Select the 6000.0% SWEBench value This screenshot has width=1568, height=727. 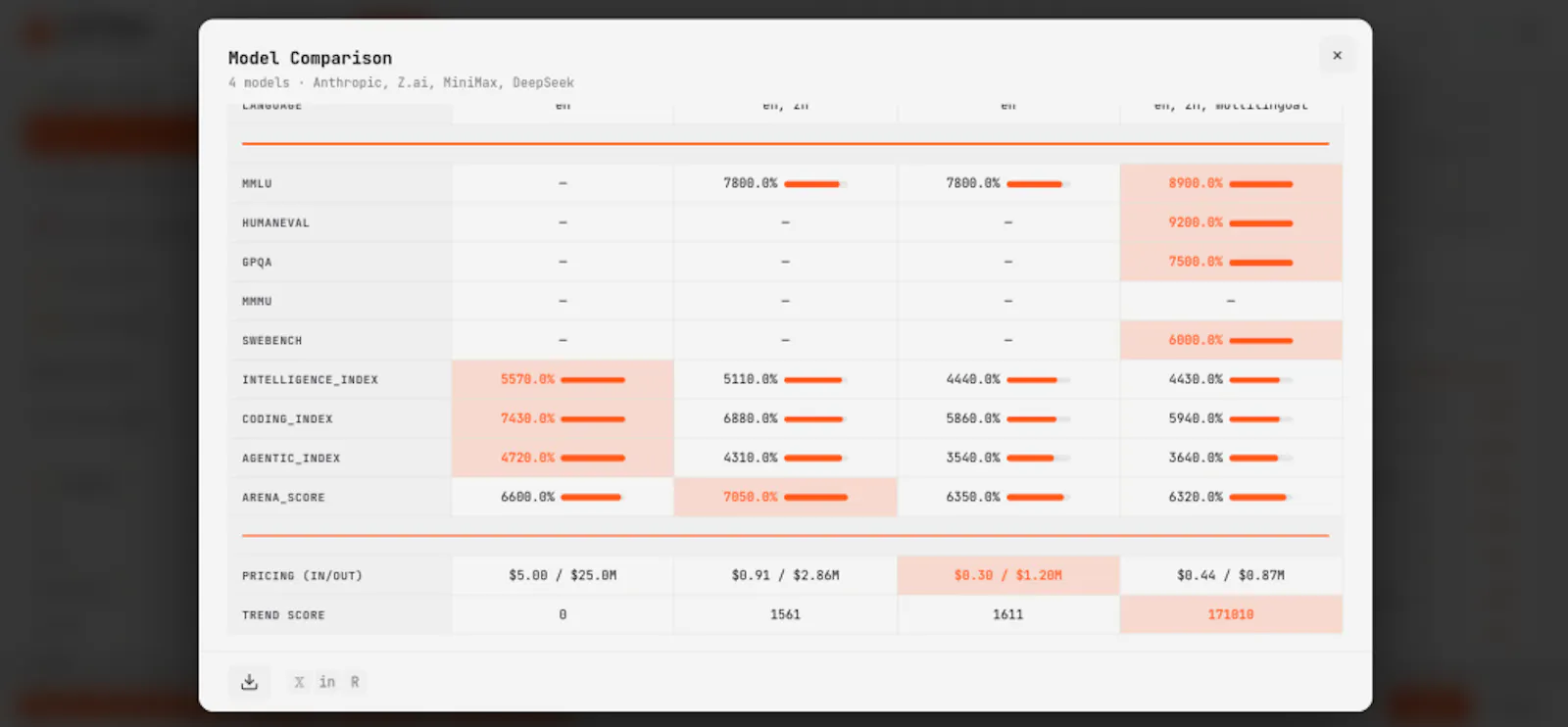click(x=1196, y=340)
